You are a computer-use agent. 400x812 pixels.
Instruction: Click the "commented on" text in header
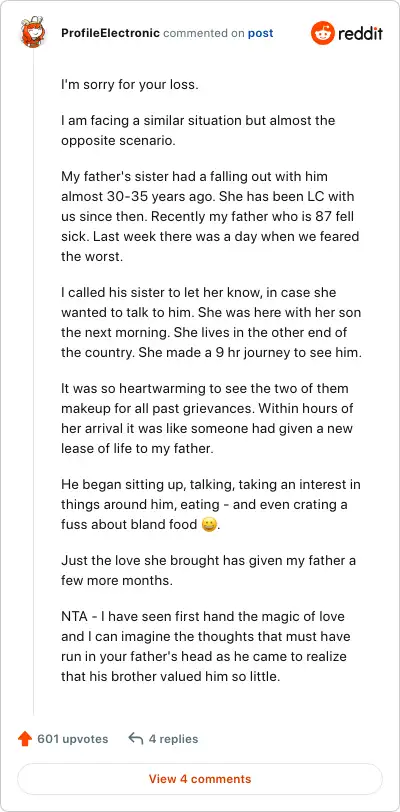coord(204,34)
